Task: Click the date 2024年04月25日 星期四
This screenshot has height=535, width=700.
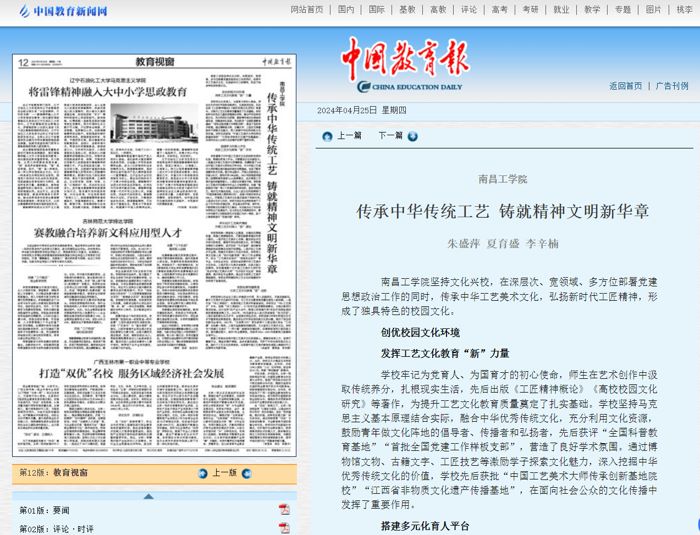Action: tap(362, 110)
